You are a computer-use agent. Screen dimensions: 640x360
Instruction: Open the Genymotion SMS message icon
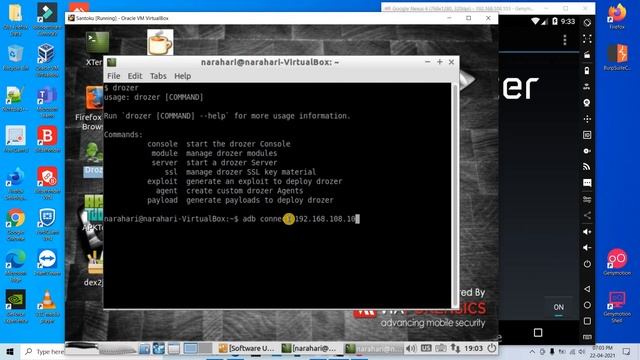(587, 182)
